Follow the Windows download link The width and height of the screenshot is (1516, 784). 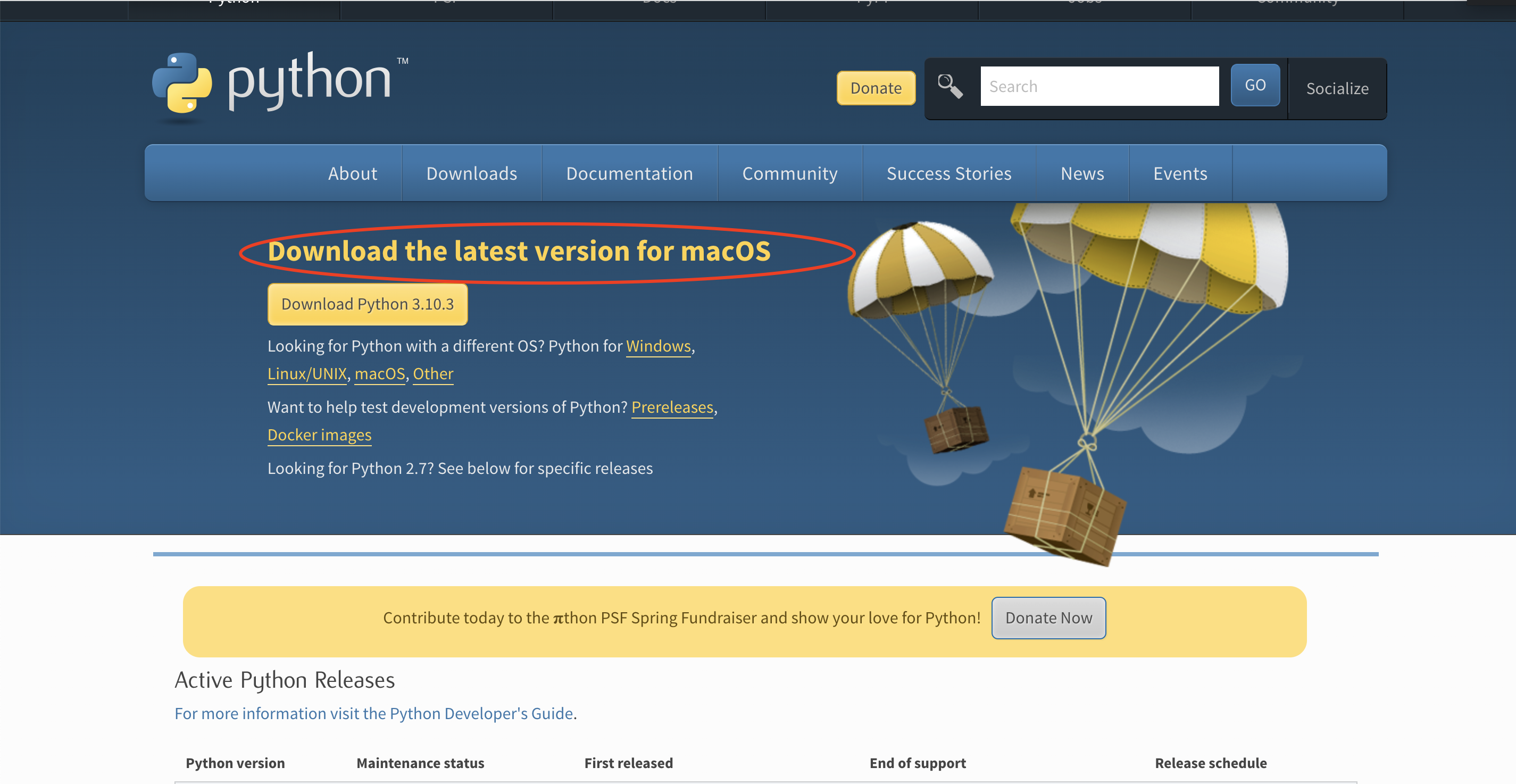(657, 346)
